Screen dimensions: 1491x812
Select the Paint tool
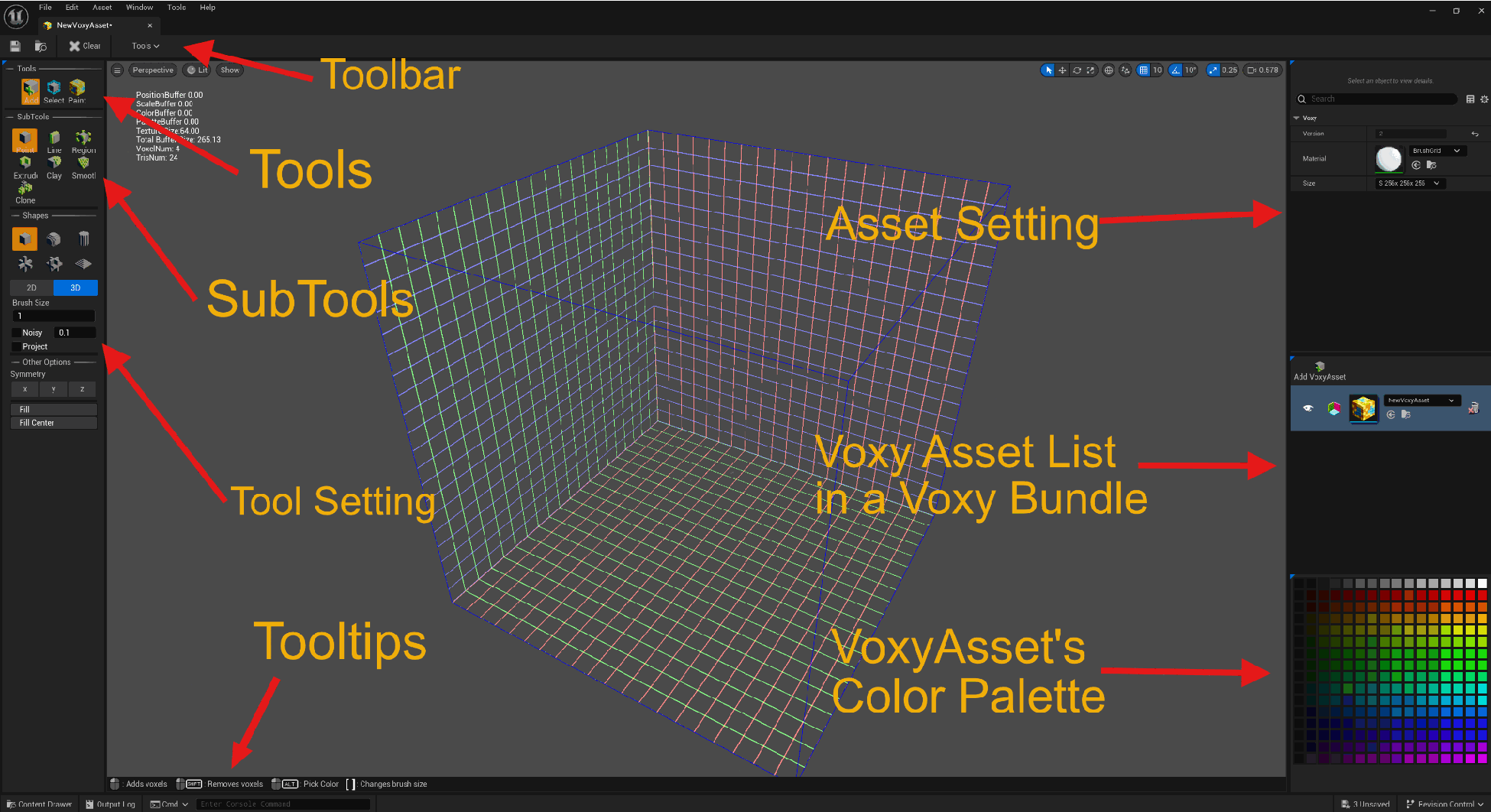point(77,88)
